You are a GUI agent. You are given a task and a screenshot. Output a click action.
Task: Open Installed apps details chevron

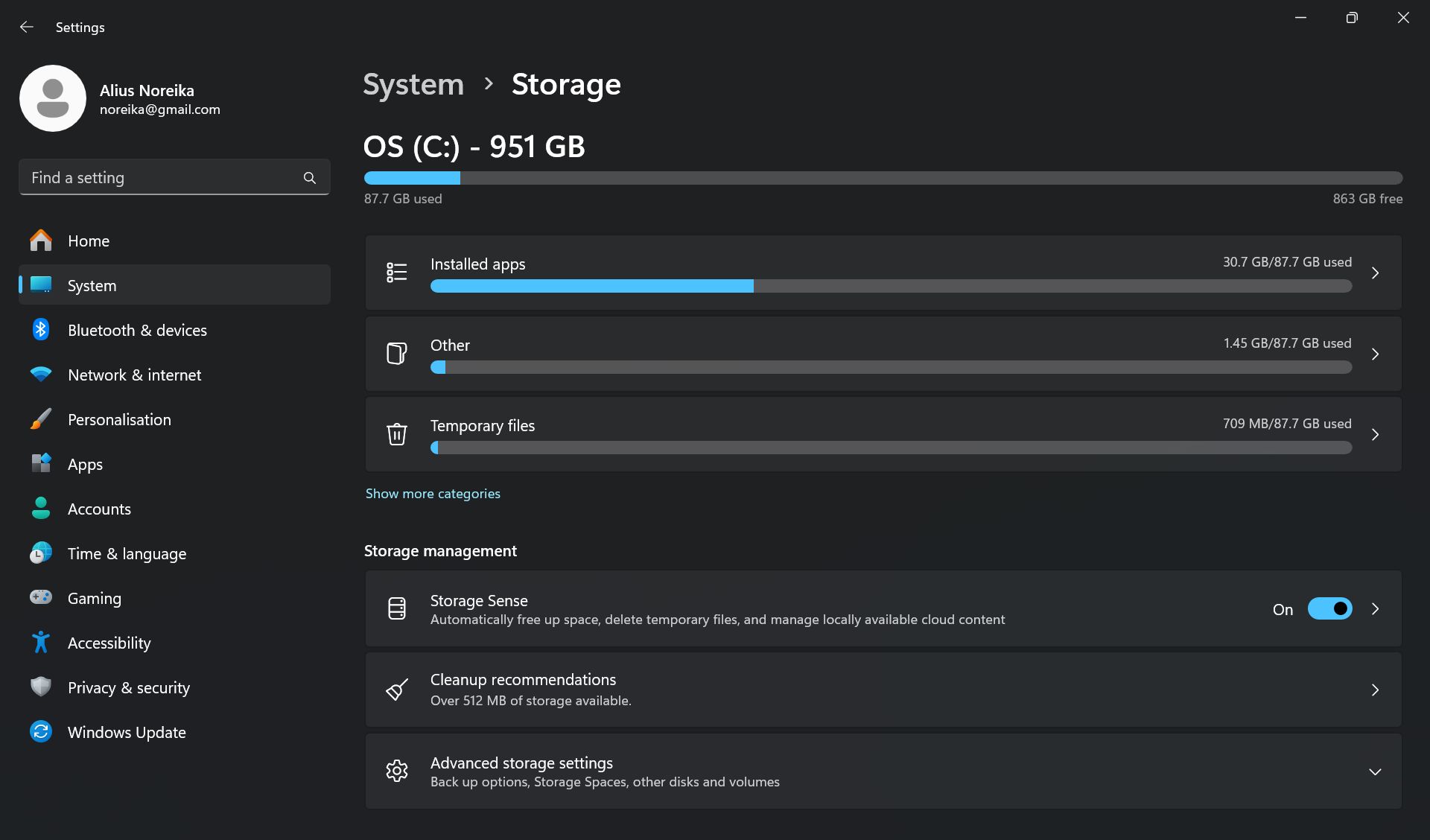coord(1375,273)
